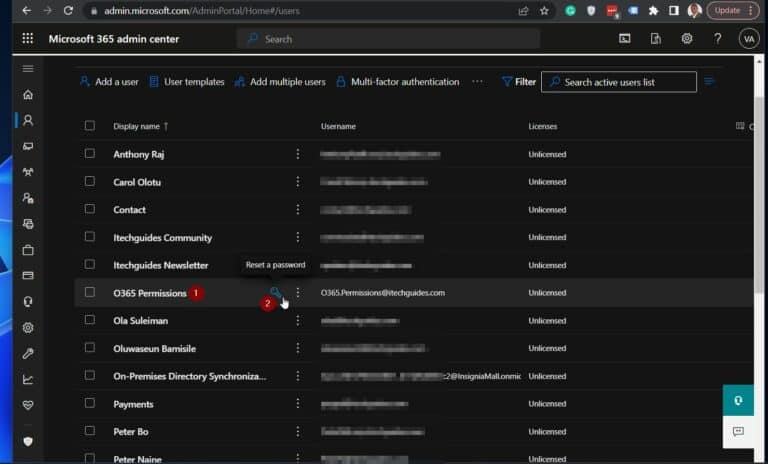Open more actions for O365 Permissions

(x=298, y=293)
